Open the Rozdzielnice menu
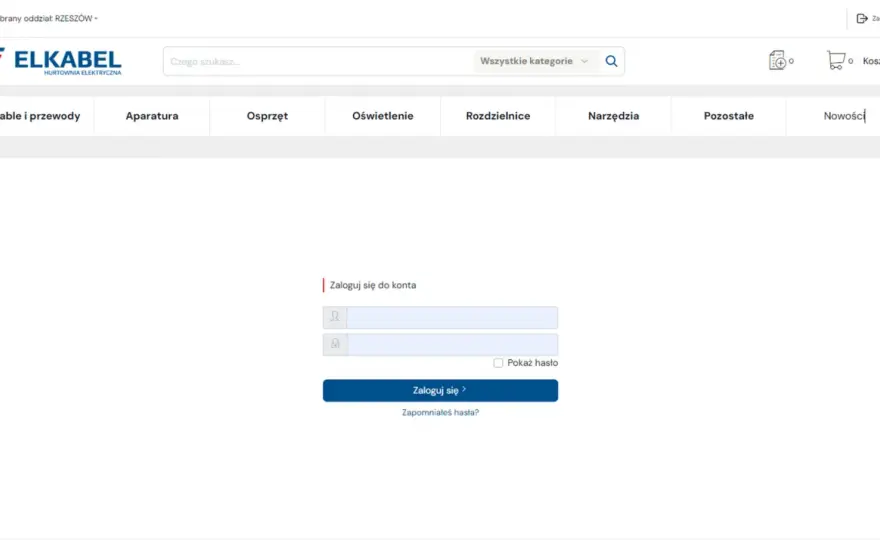This screenshot has height=540, width=880. (498, 116)
